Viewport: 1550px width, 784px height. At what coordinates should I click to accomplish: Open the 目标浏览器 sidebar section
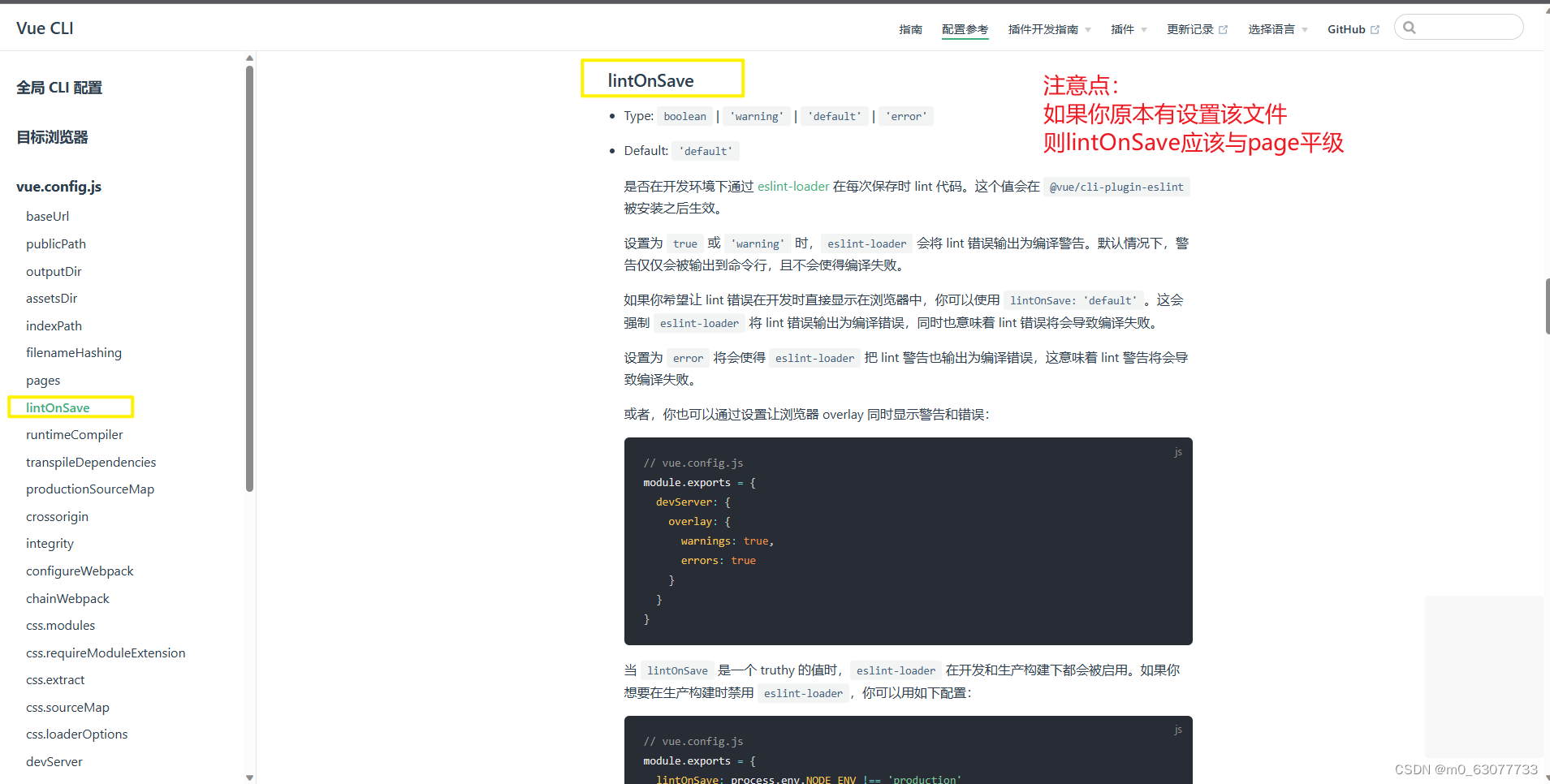click(x=52, y=137)
